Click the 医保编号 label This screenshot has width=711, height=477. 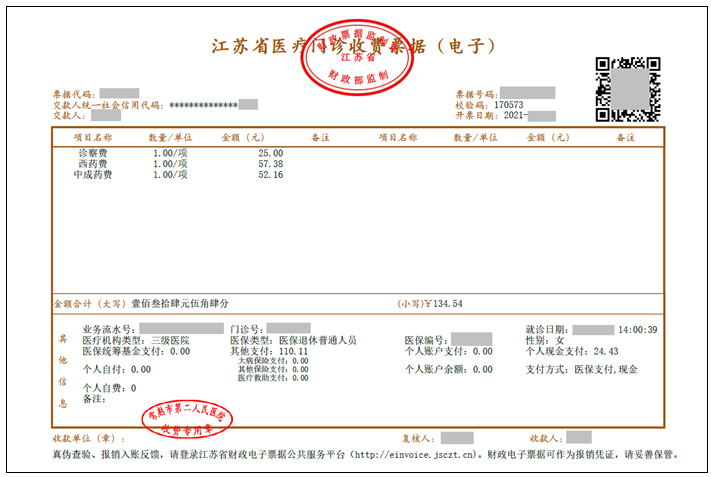[426, 341]
